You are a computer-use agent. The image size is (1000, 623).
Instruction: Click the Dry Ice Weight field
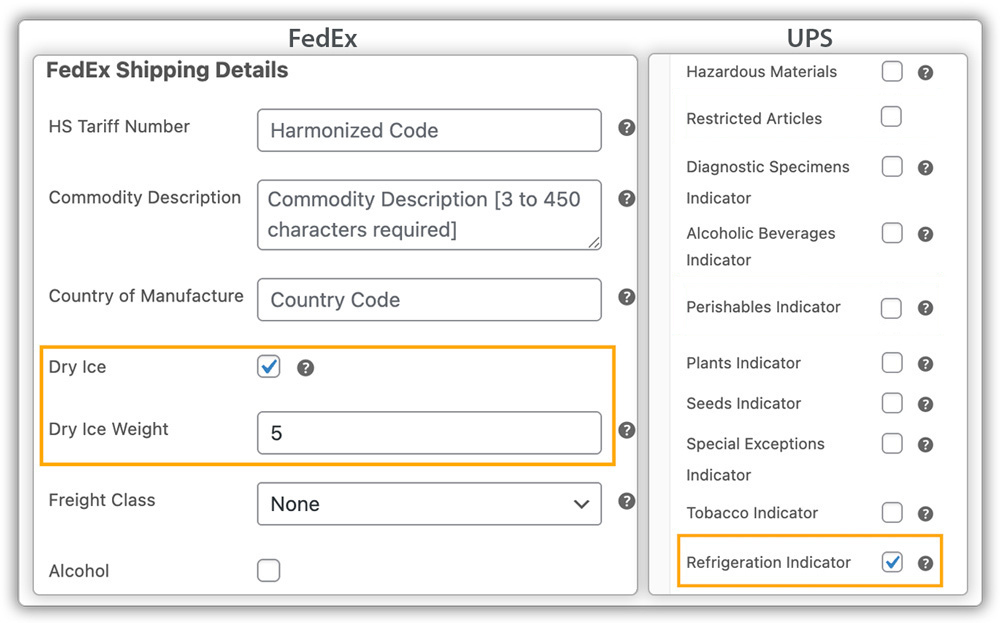(x=429, y=433)
